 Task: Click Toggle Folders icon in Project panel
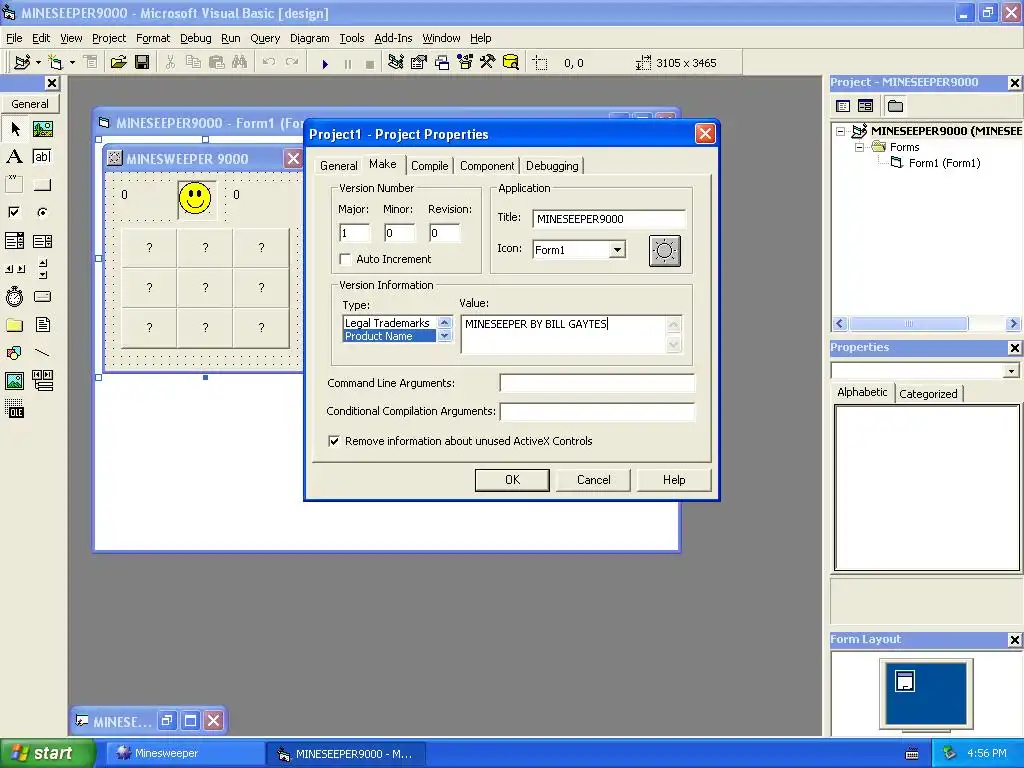point(895,106)
